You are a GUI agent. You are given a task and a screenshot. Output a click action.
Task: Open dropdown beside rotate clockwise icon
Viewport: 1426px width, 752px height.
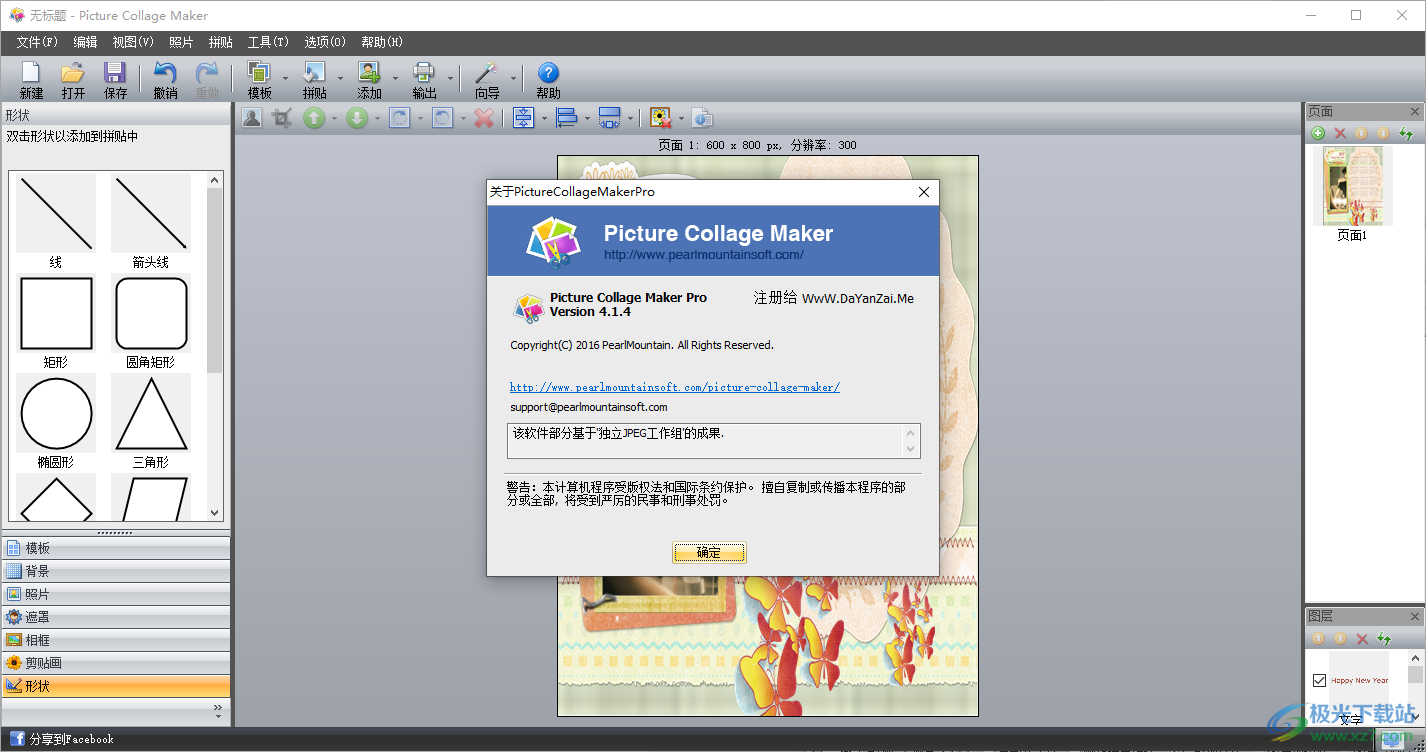pos(419,119)
